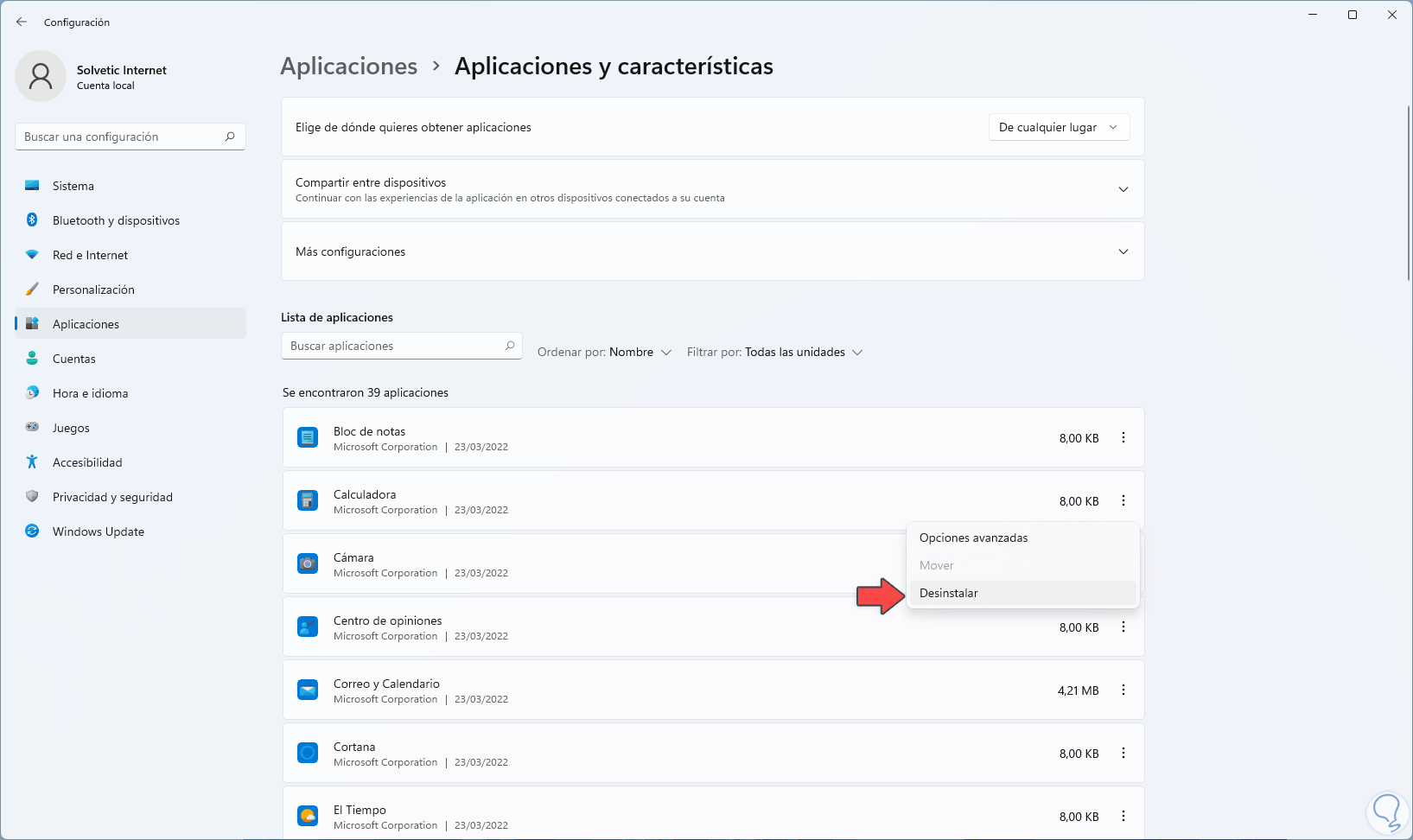Open three-dot menu for Correo y Calendario
The height and width of the screenshot is (840, 1413).
pos(1123,690)
